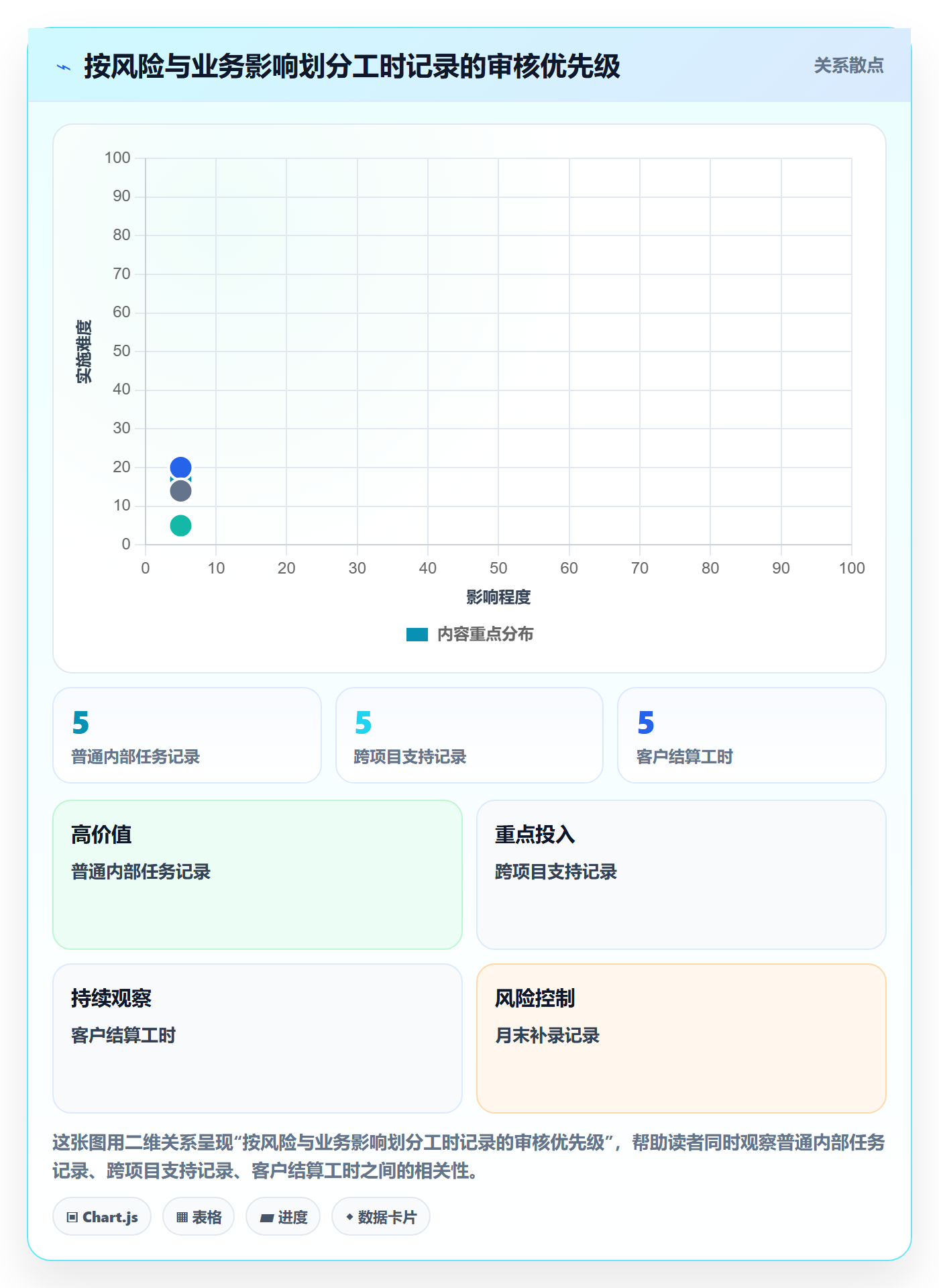
Task: Click the x-axis tick label 50
Action: 498,568
